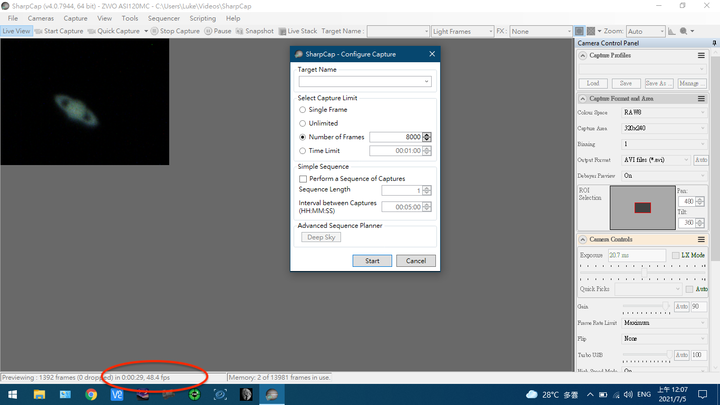Close the Configure Capture dialog
The image size is (720, 405).
pyautogui.click(x=432, y=54)
